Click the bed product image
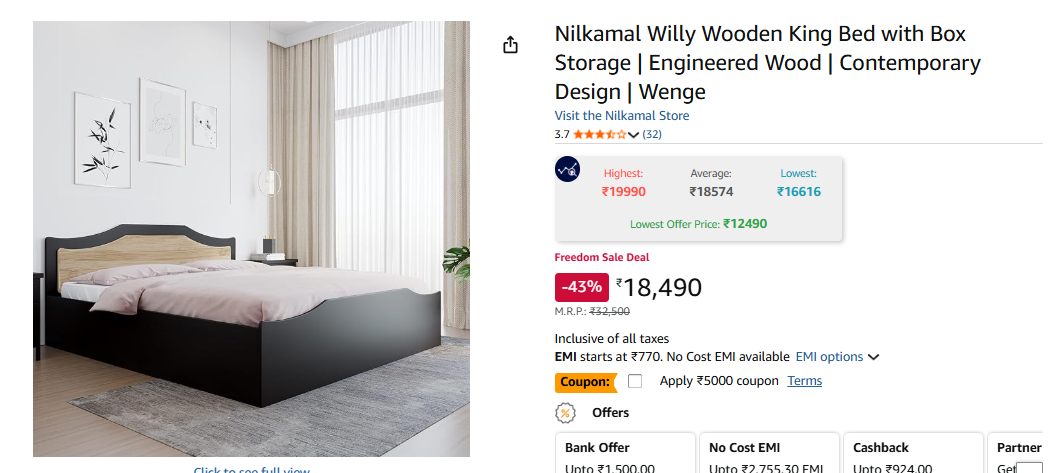Screen dimensions: 1051x473 [251, 239]
